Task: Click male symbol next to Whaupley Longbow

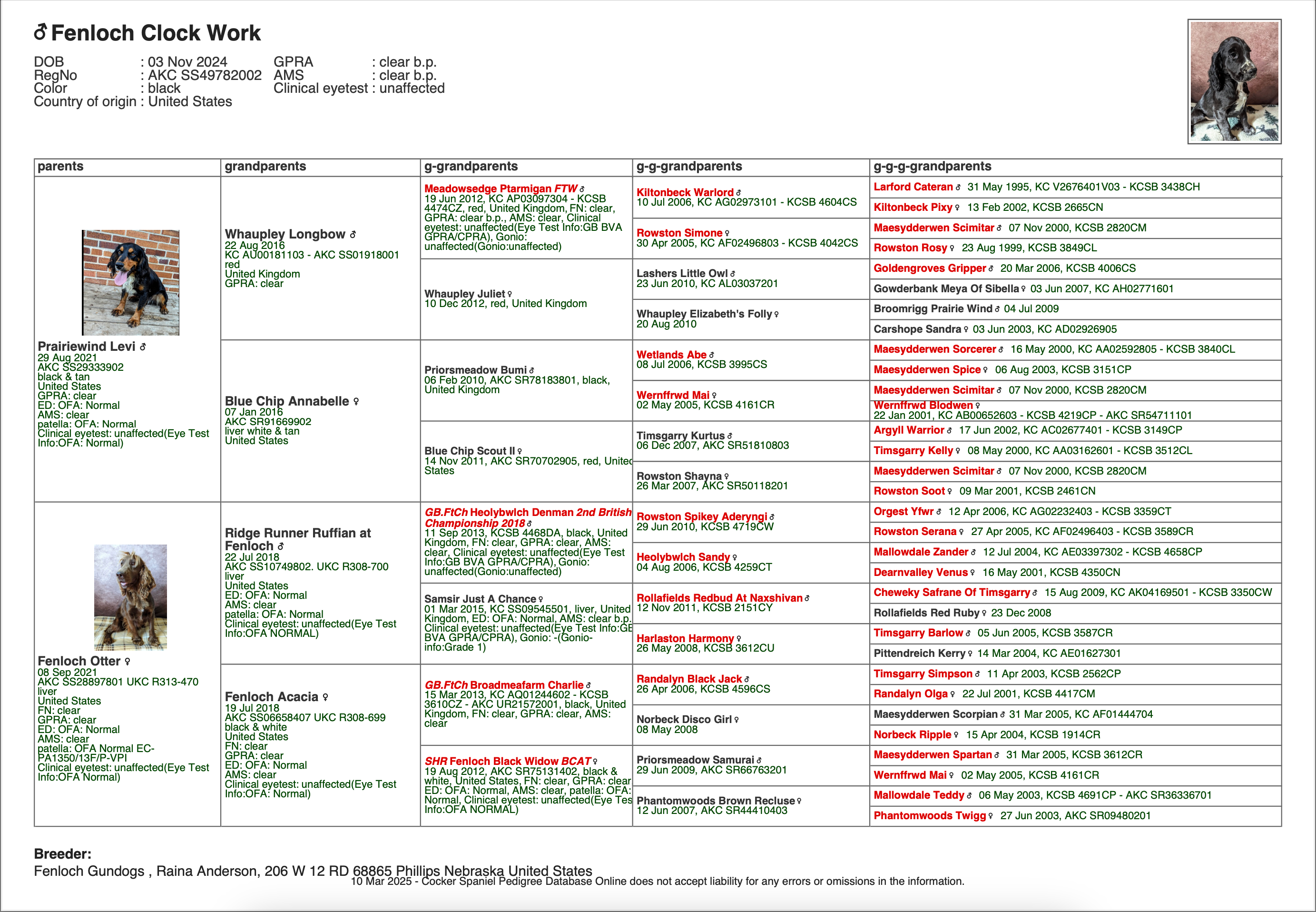Action: [x=353, y=234]
